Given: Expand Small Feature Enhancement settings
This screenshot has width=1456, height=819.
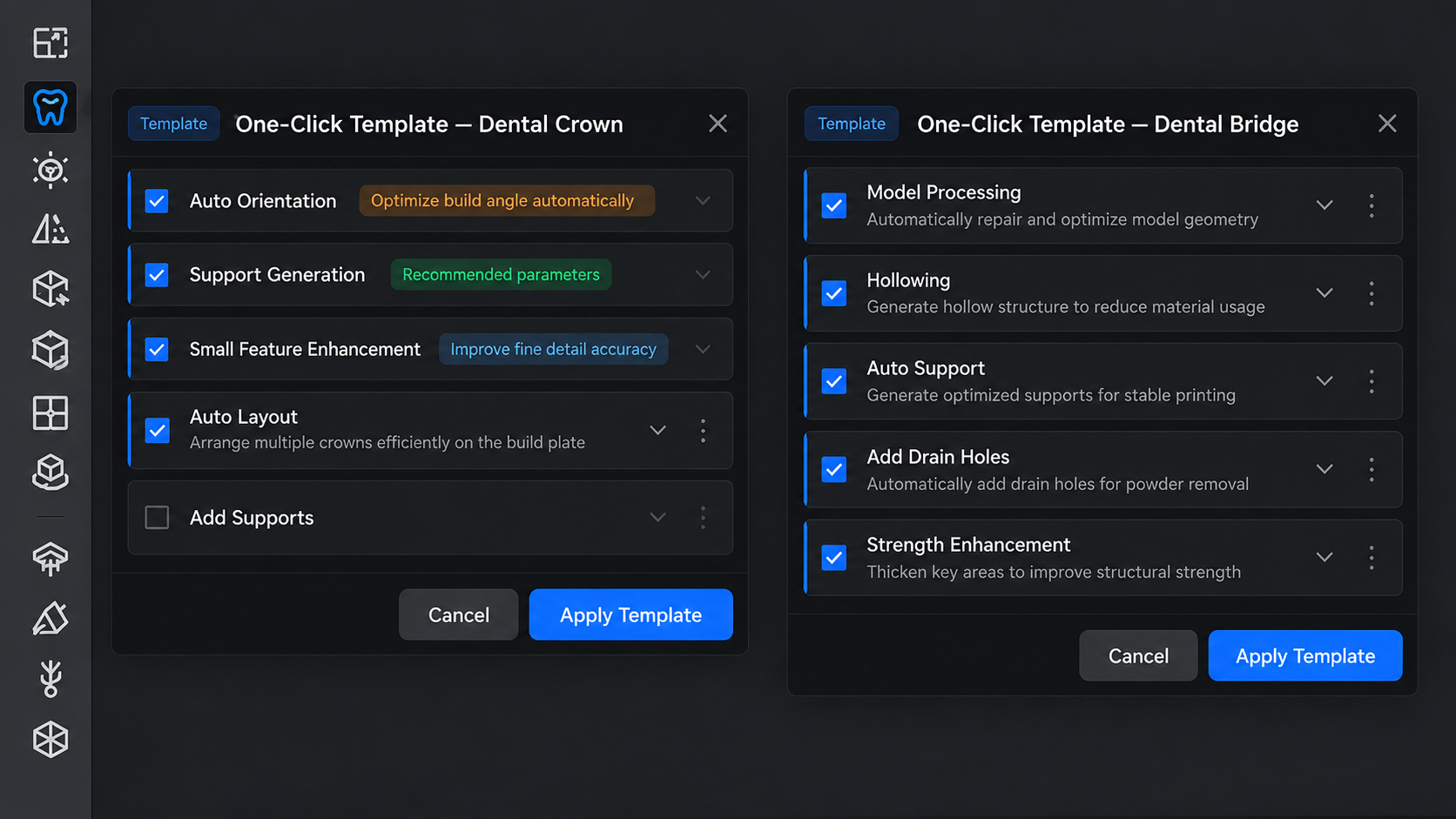Looking at the screenshot, I should [703, 350].
